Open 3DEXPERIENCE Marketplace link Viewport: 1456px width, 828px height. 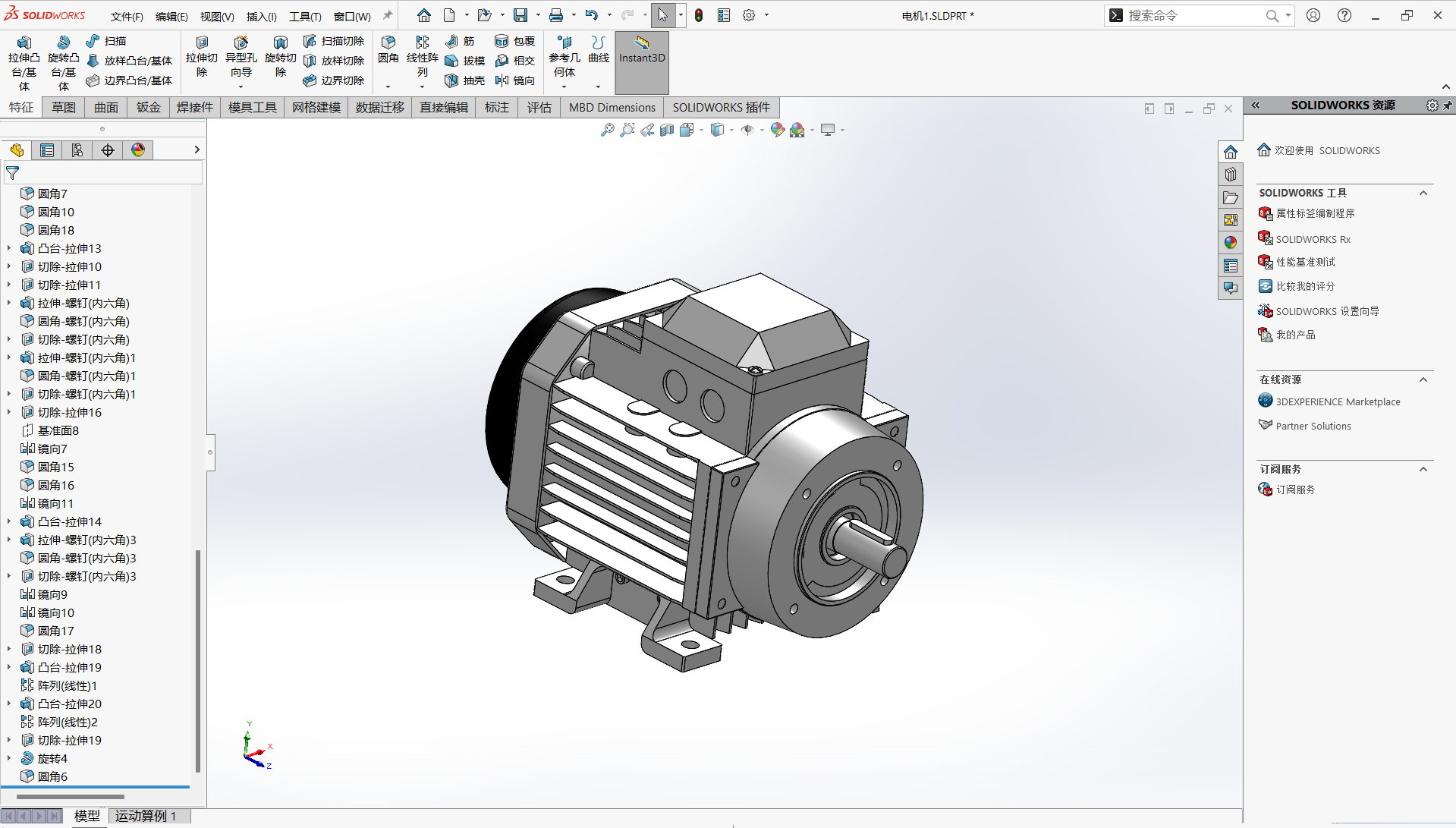click(x=1338, y=401)
